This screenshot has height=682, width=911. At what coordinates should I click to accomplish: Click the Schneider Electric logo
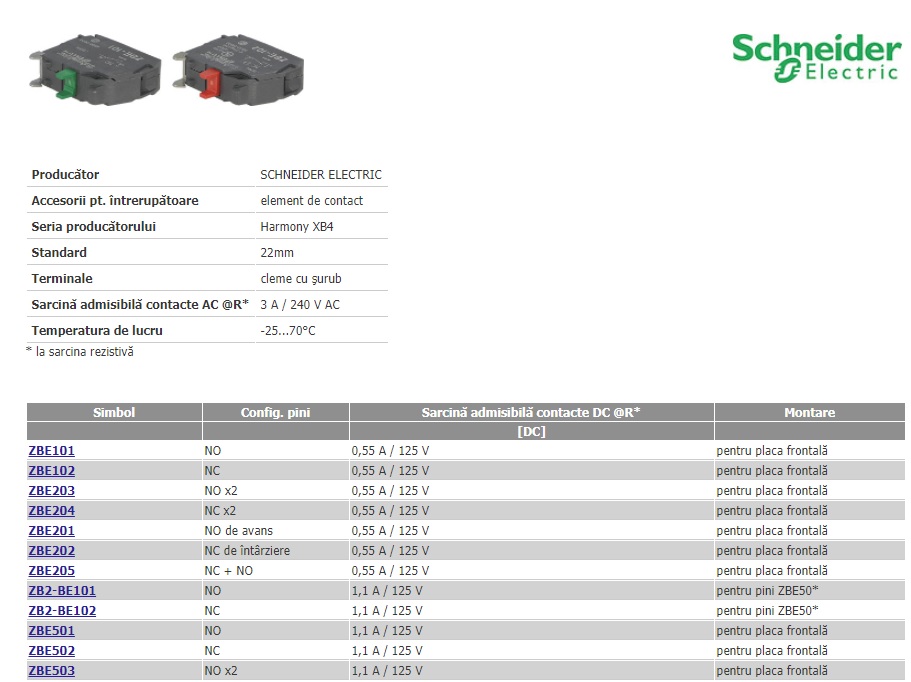[816, 58]
